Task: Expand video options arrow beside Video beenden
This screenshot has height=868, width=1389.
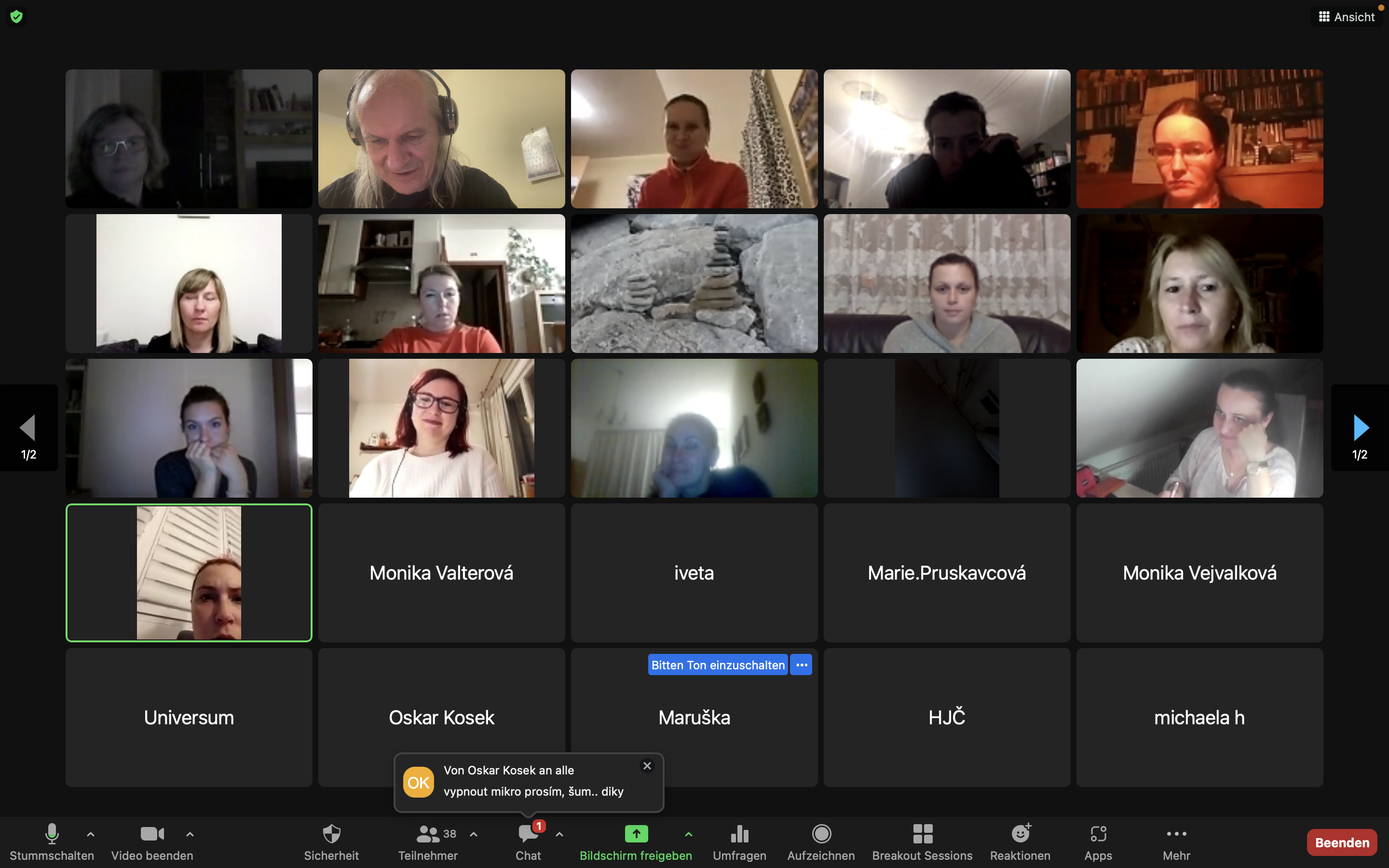Action: point(190,834)
